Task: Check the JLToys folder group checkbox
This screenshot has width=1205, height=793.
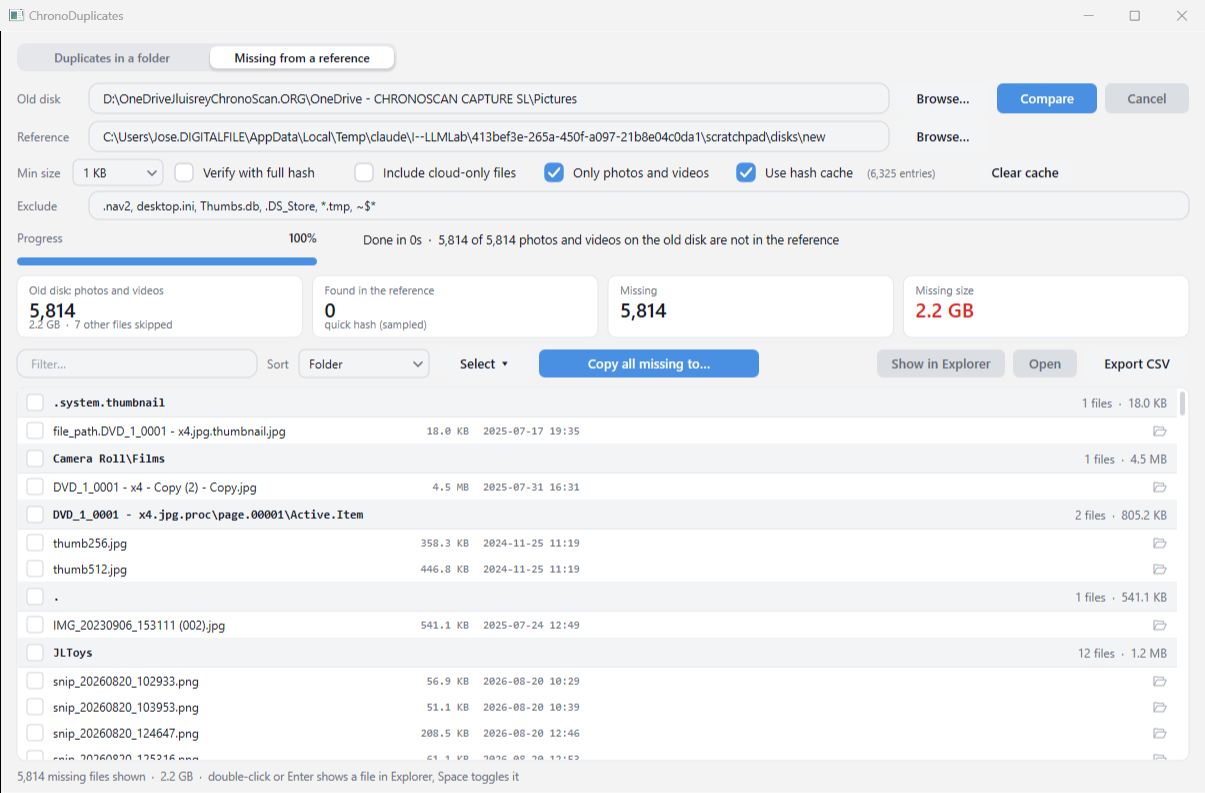Action: [35, 653]
